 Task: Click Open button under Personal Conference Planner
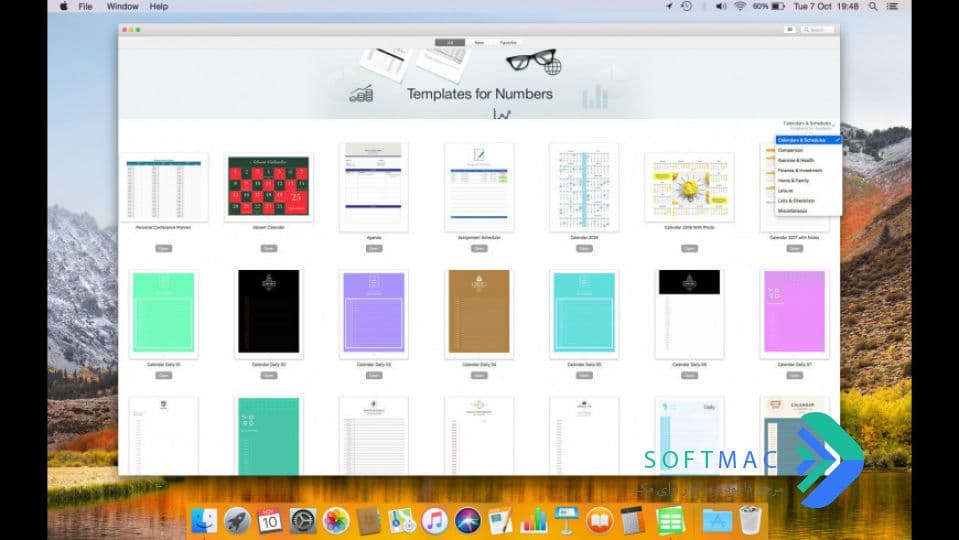(x=163, y=248)
